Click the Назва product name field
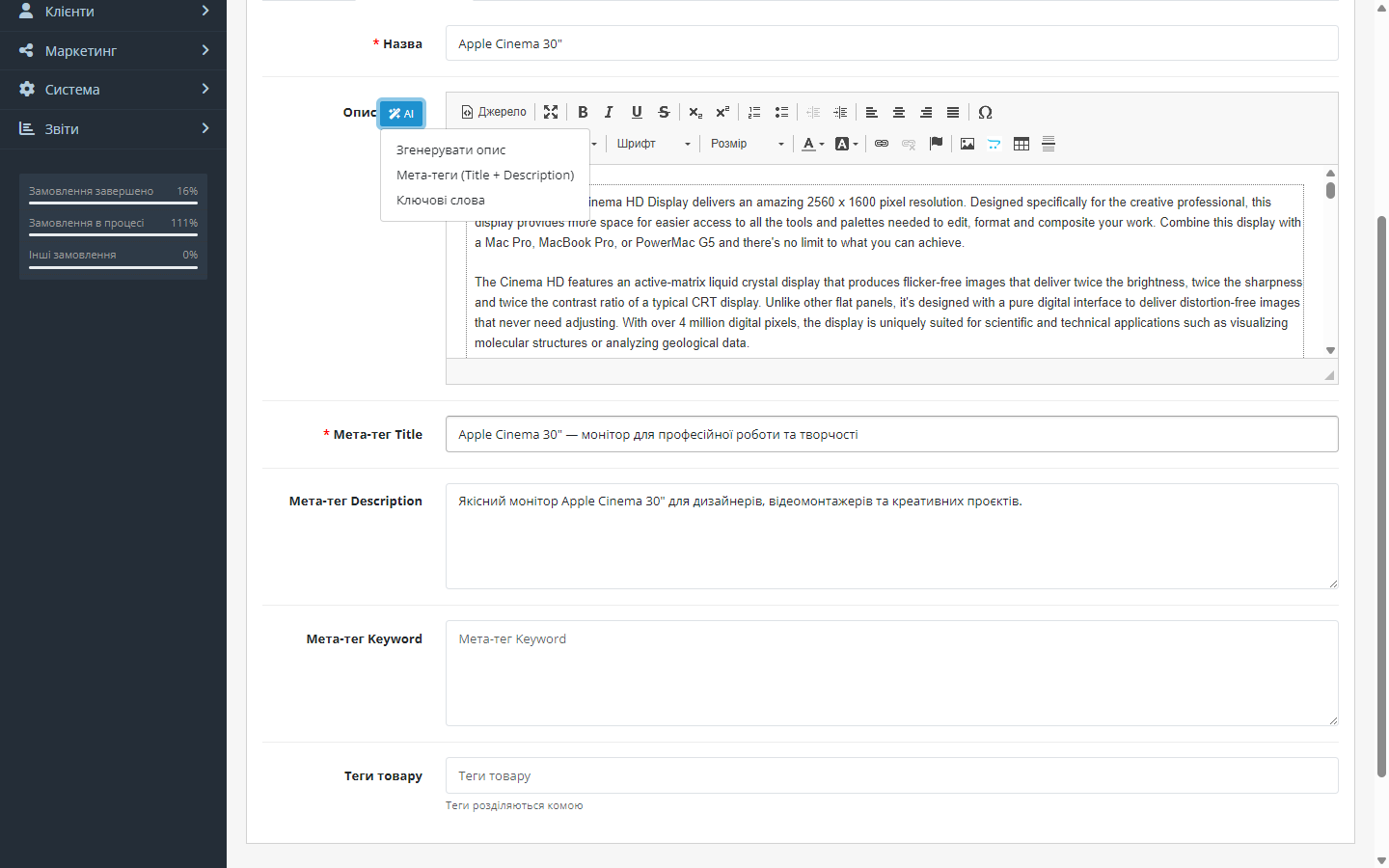 point(892,43)
